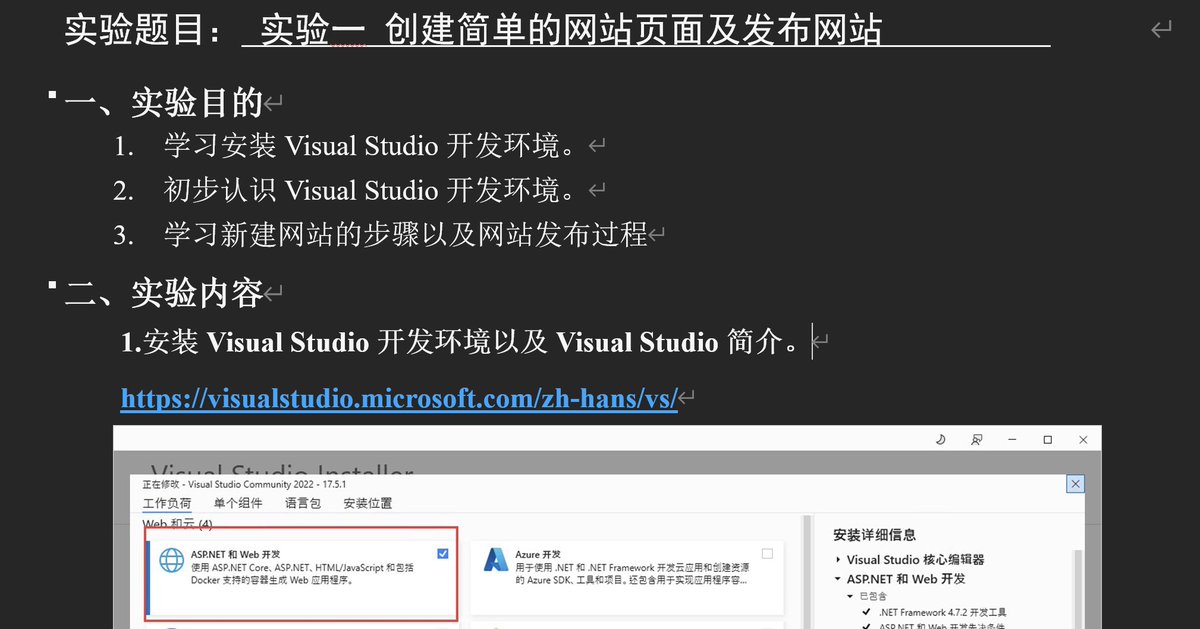Click the line 1.安装 Visual Studio 开发环境以及简介
Image resolution: width=1200 pixels, height=629 pixels.
pos(460,343)
